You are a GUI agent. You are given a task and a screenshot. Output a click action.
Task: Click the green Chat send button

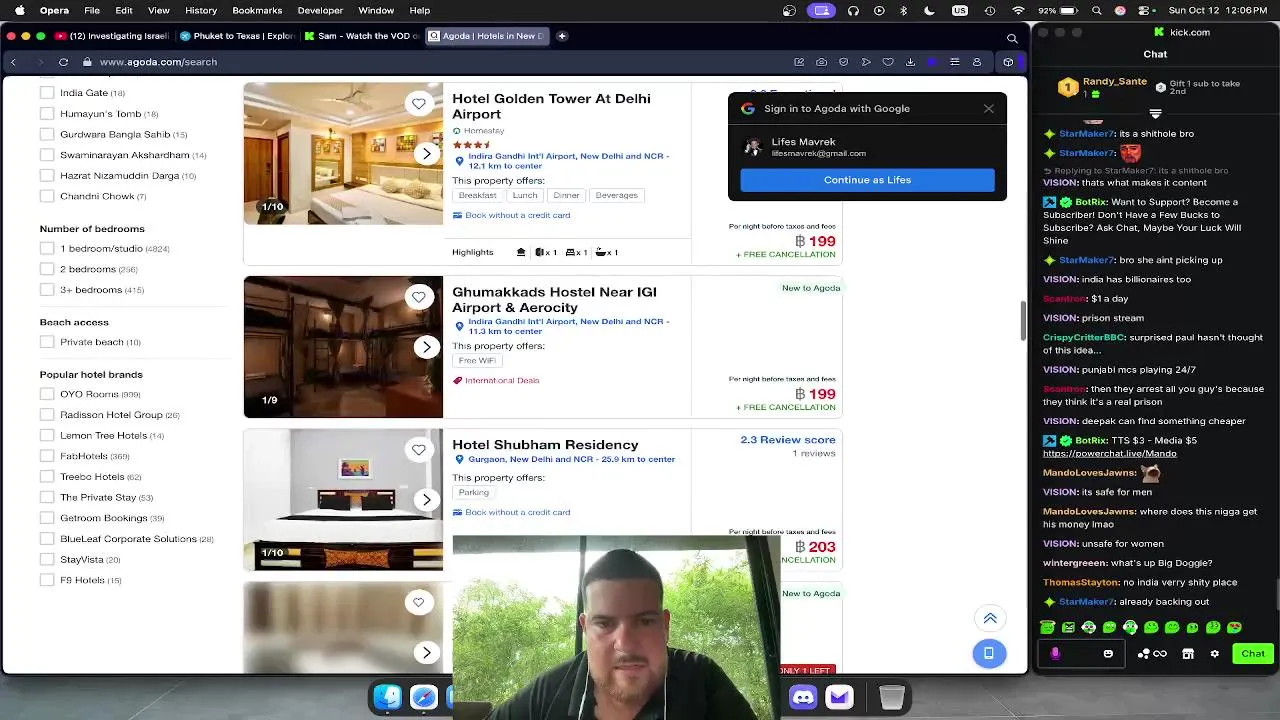click(1253, 654)
